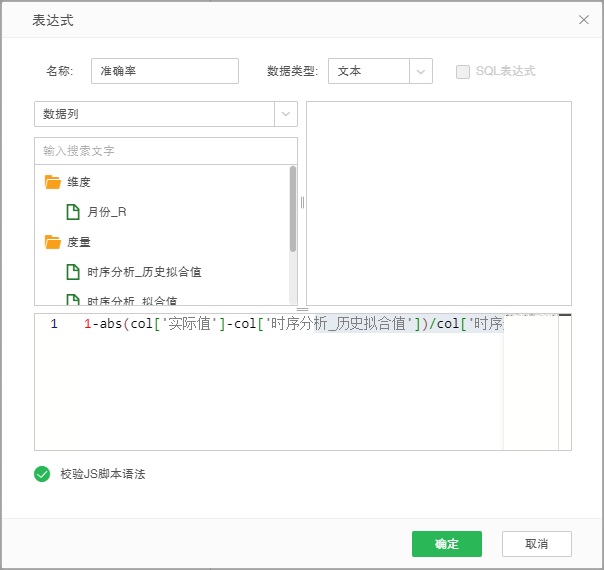Click the 度量 folder icon
Screen dimensions: 604x570
point(53,242)
